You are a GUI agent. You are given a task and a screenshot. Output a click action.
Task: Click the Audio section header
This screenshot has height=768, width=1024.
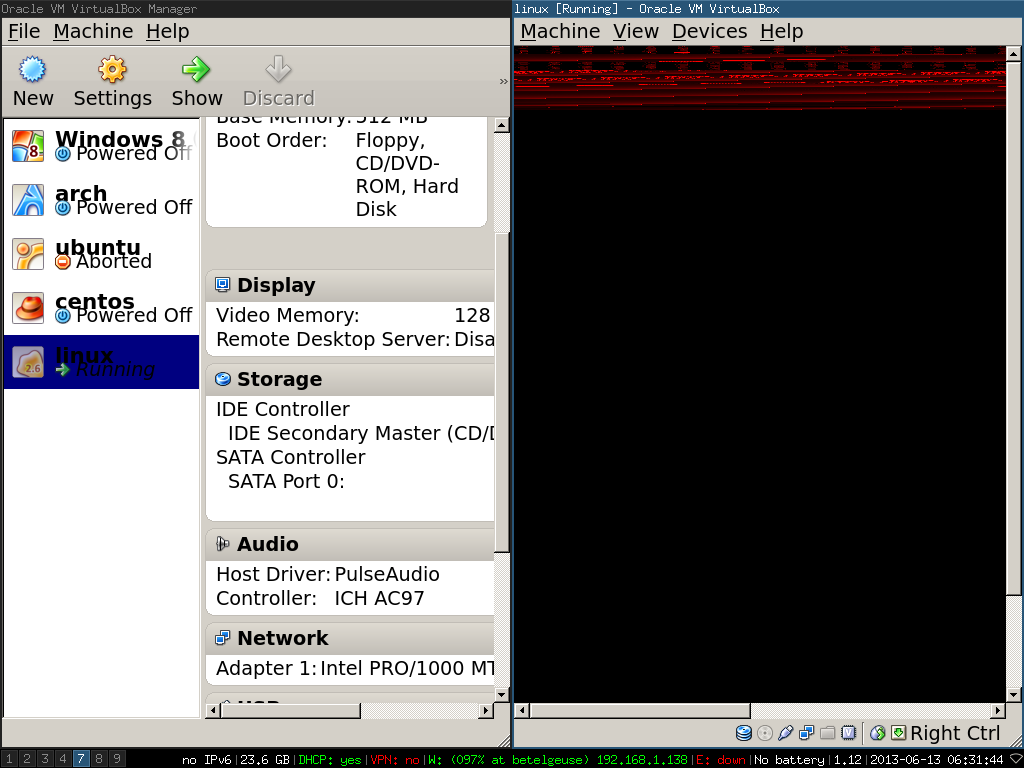pyautogui.click(x=350, y=544)
